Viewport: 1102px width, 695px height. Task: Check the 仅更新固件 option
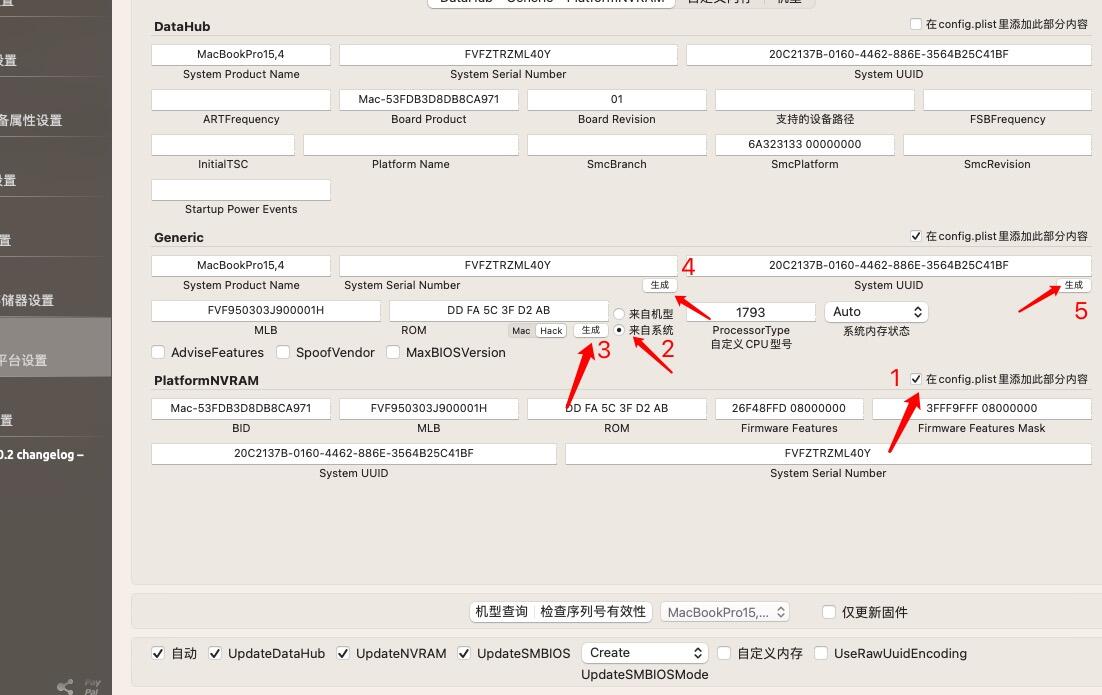click(x=829, y=612)
